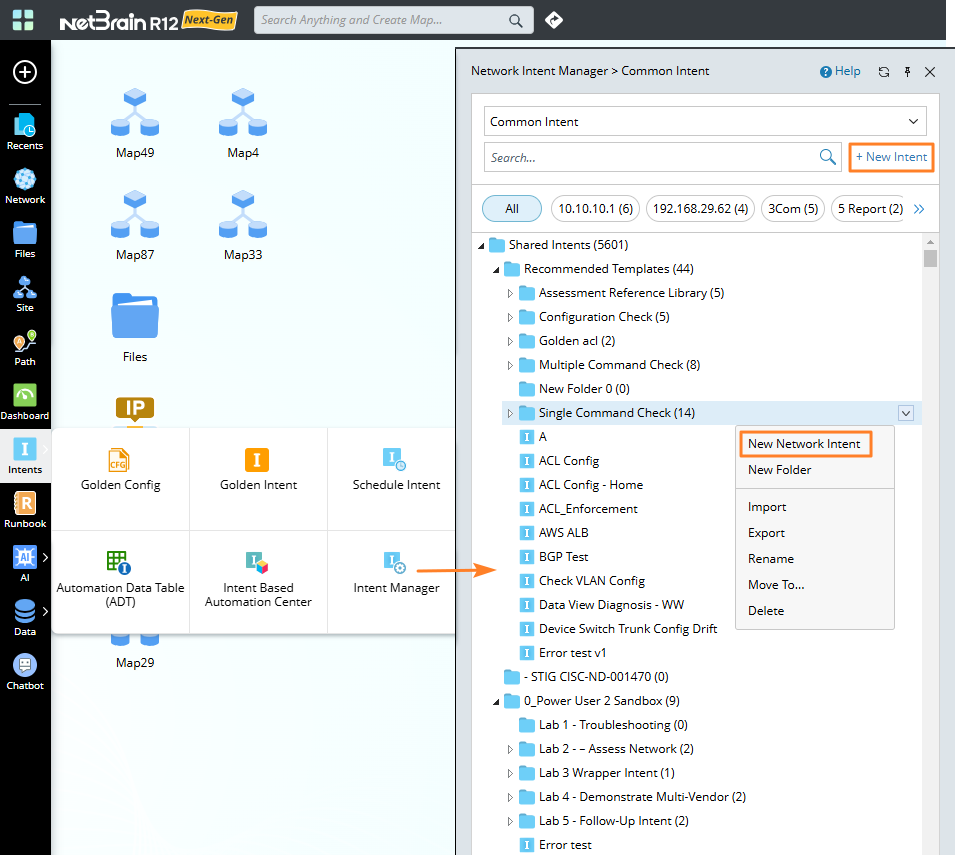Image resolution: width=956 pixels, height=855 pixels.
Task: Filter by 5 Report (2) tag
Action: (870, 209)
